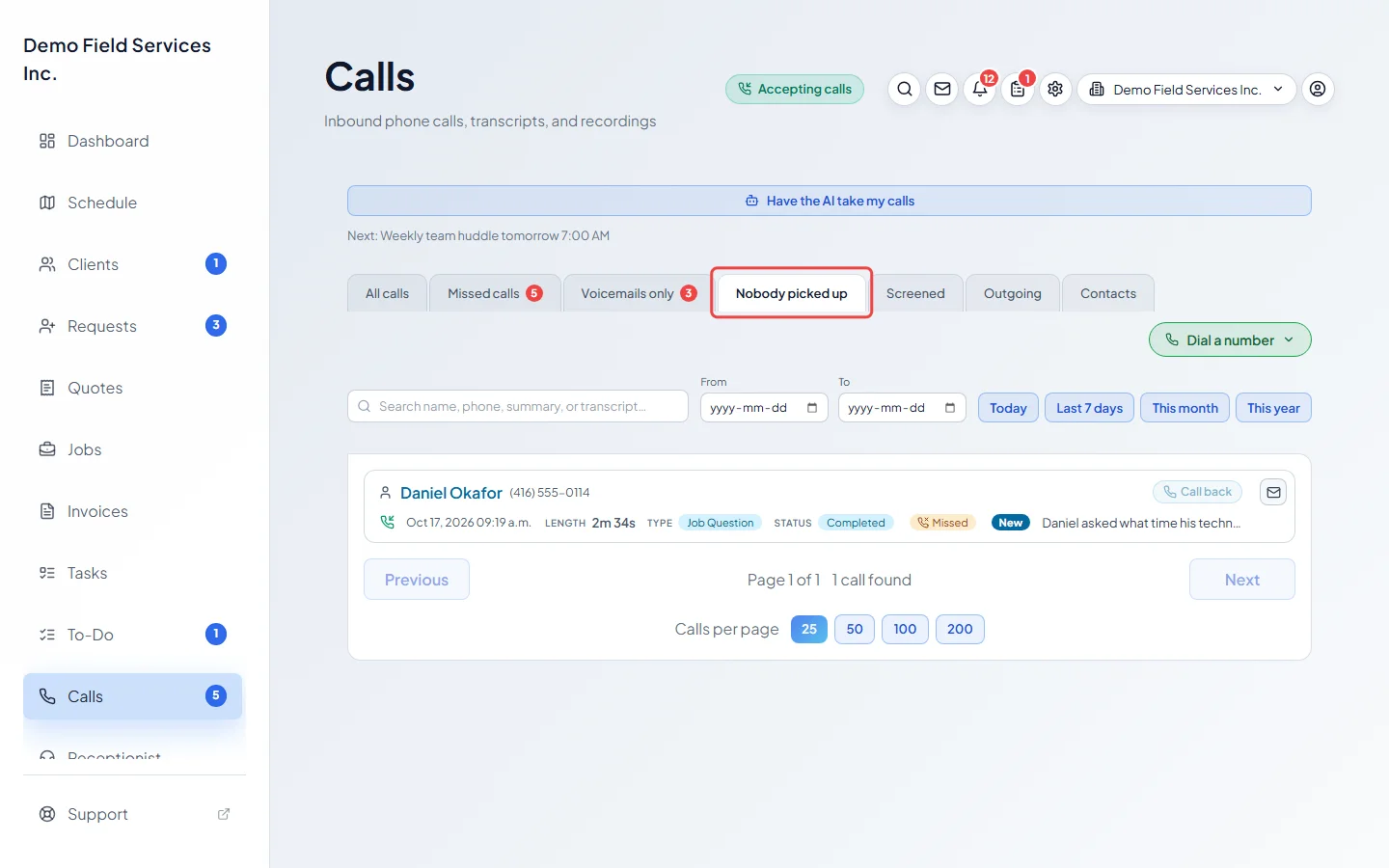Viewport: 1389px width, 868px height.
Task: Filter calls by This year
Action: [1273, 408]
